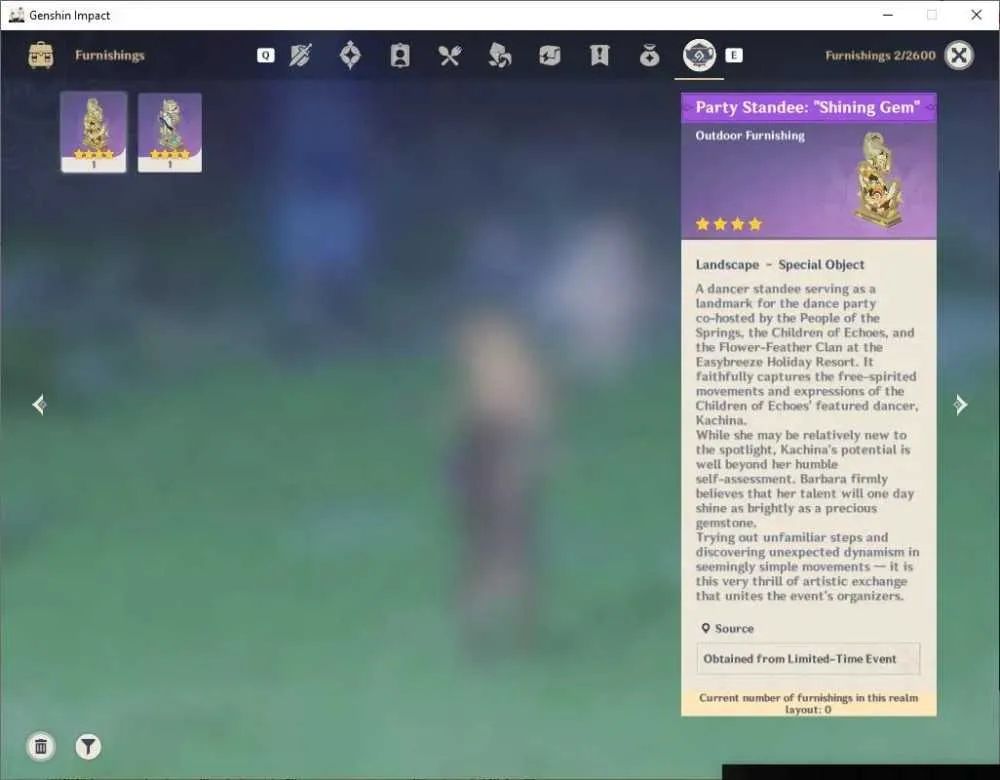Click the Landscape - Special Object text
Screen dimensions: 1000x780
click(x=779, y=265)
